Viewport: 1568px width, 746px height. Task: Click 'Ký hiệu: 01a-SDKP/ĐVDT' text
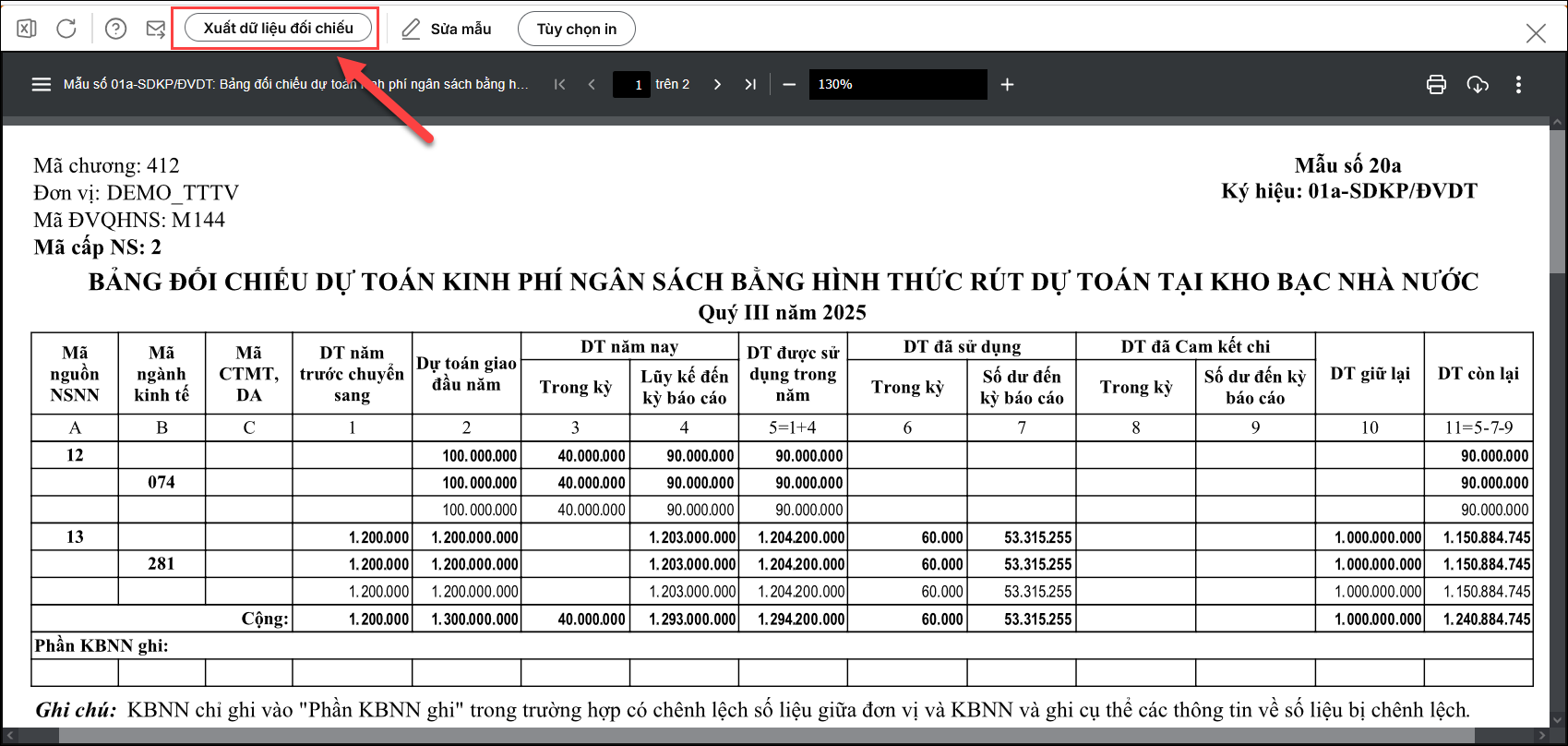pyautogui.click(x=1348, y=191)
